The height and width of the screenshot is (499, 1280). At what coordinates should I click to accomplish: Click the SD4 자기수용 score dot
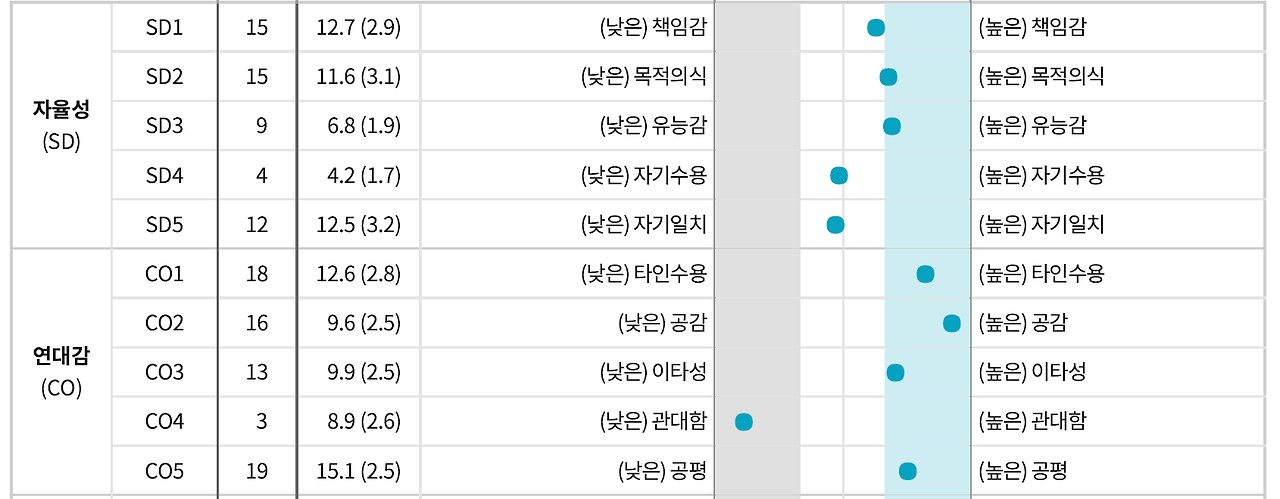pyautogui.click(x=839, y=176)
